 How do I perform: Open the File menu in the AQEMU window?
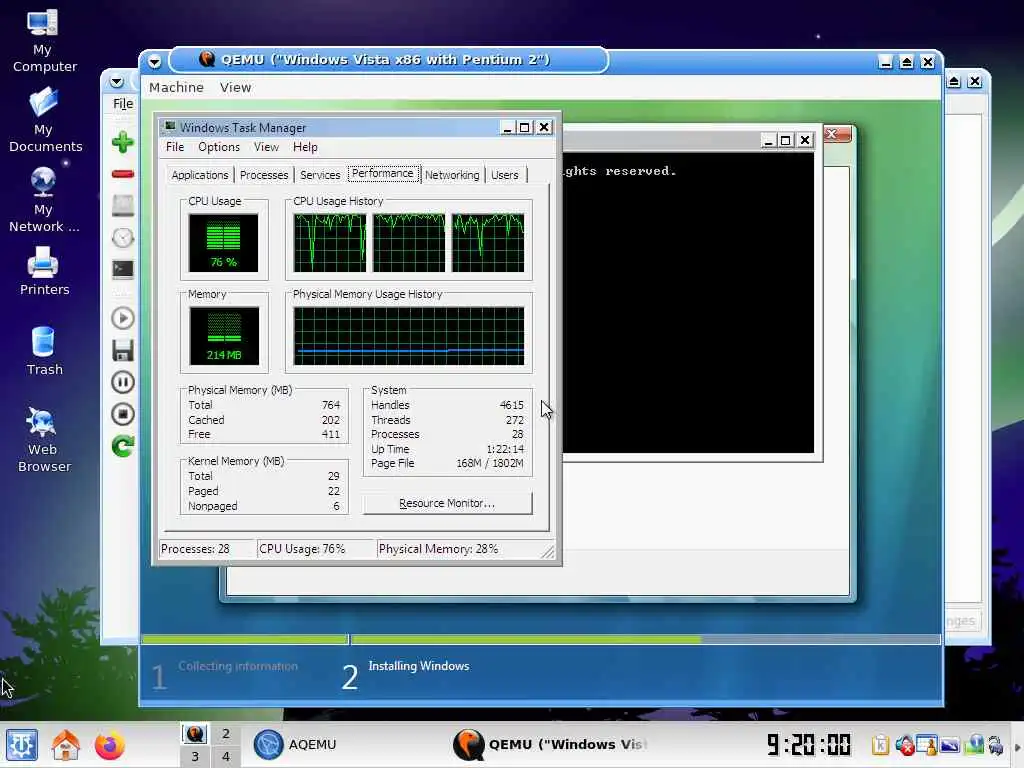[123, 103]
